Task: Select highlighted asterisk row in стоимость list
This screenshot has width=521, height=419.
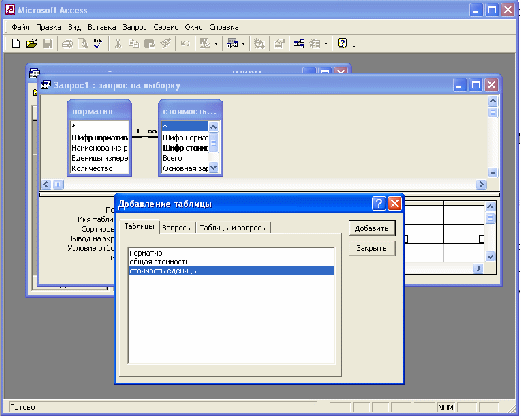Action: (185, 126)
